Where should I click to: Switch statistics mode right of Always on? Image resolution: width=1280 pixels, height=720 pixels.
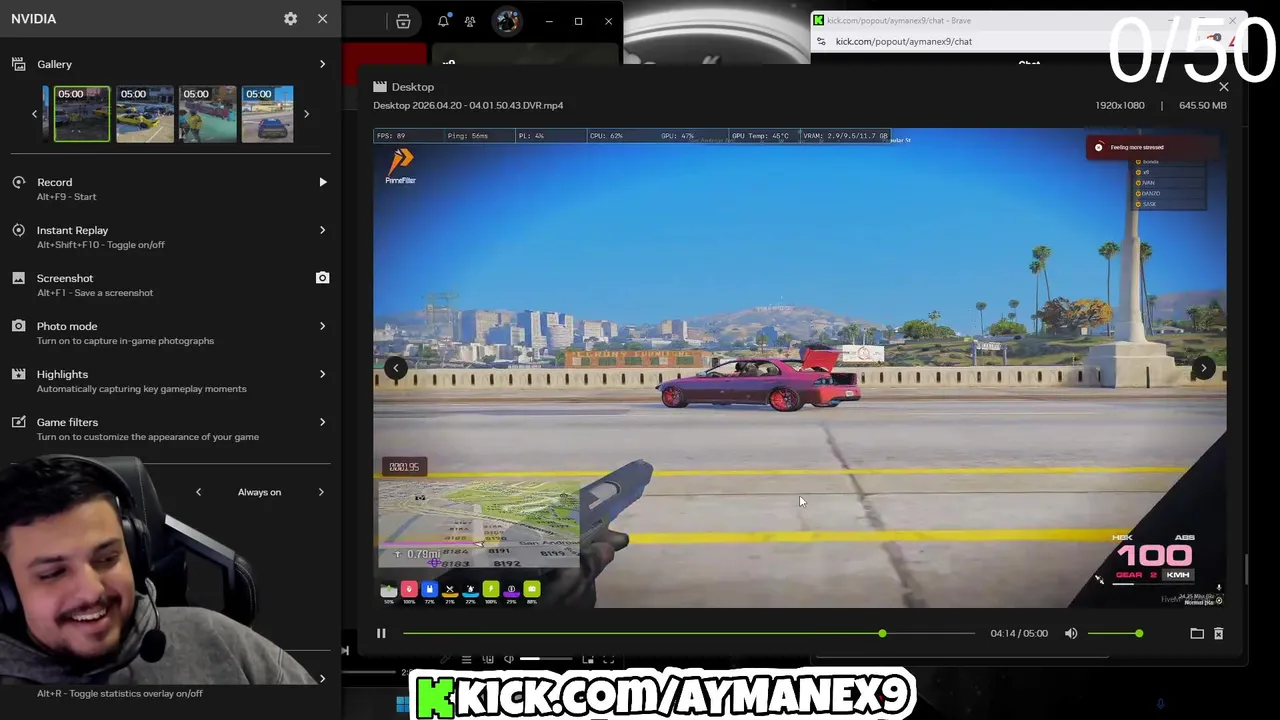tap(321, 492)
